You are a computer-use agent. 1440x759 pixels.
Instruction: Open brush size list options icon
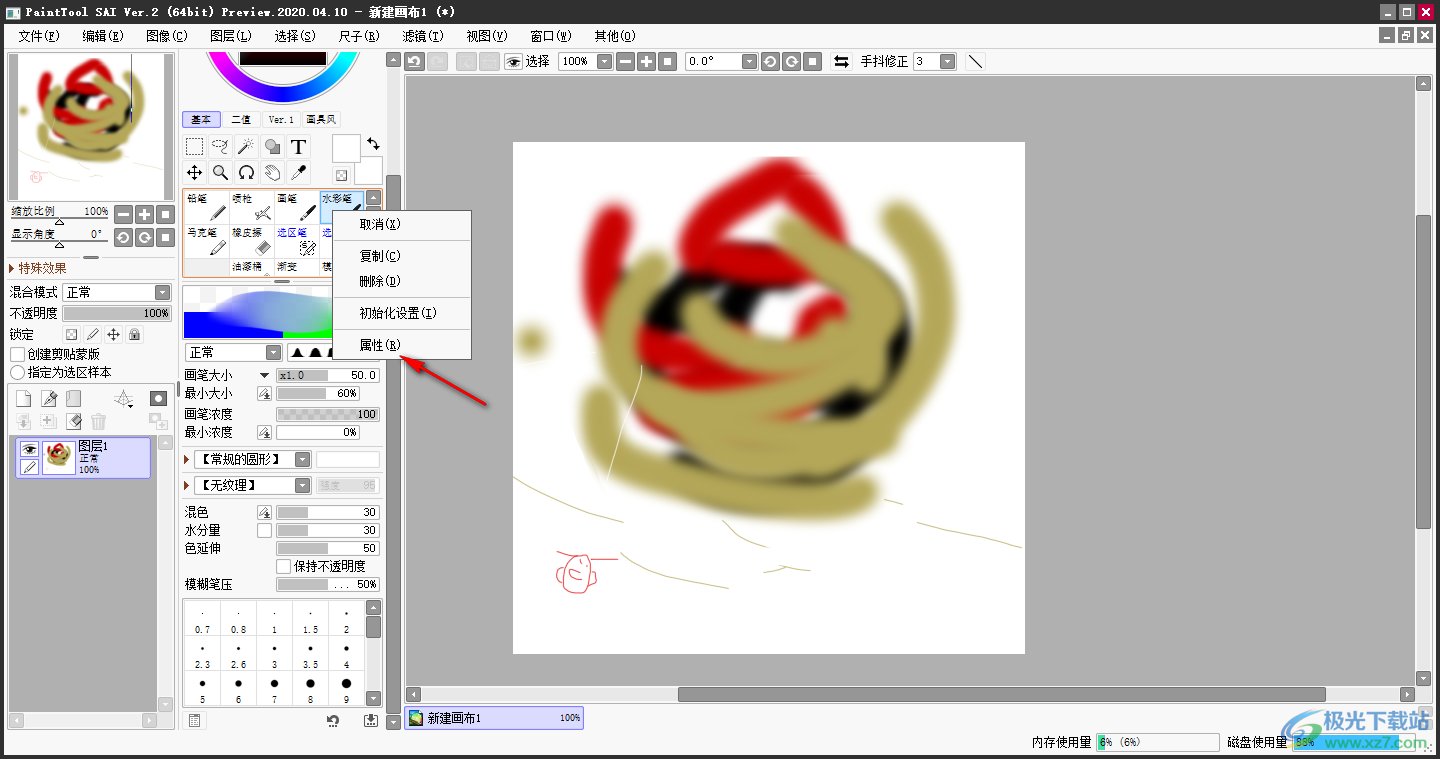click(x=195, y=720)
